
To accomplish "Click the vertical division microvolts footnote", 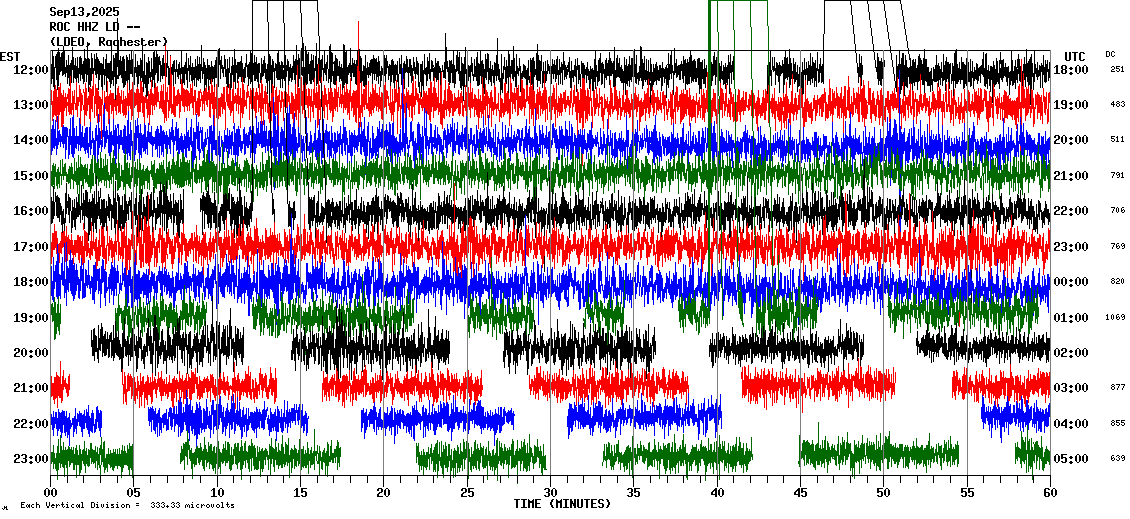I will click(x=127, y=506).
